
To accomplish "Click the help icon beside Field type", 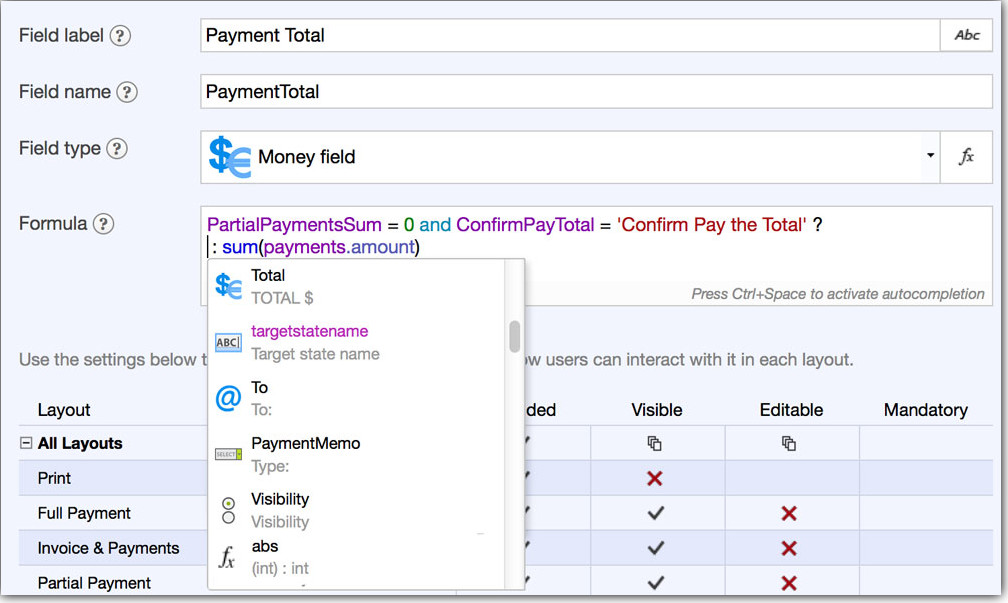I will [117, 149].
